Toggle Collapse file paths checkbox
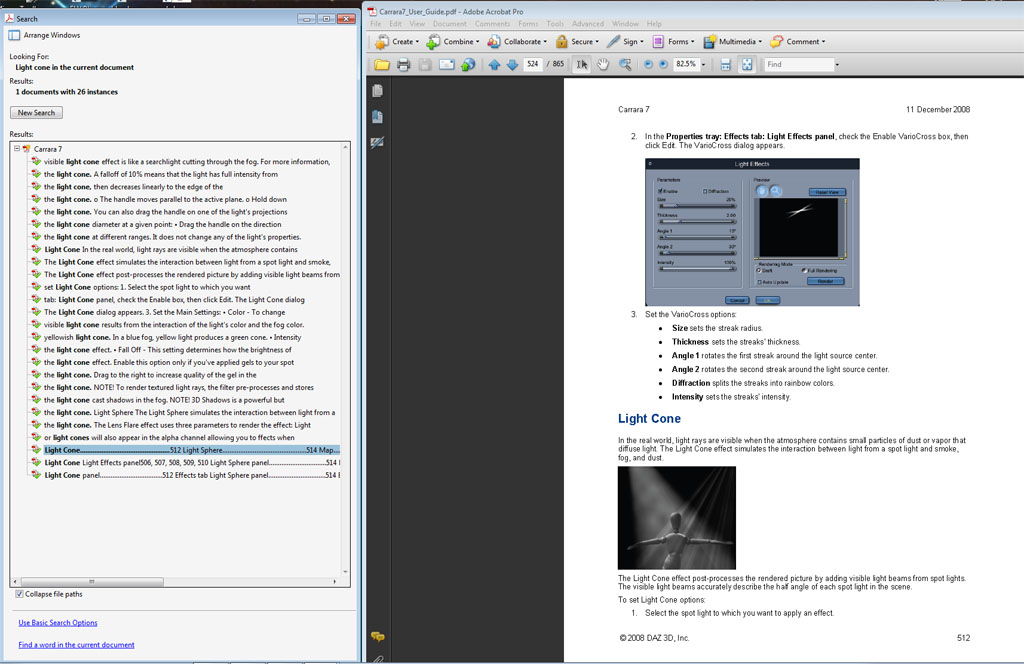1024x664 pixels. 20,594
